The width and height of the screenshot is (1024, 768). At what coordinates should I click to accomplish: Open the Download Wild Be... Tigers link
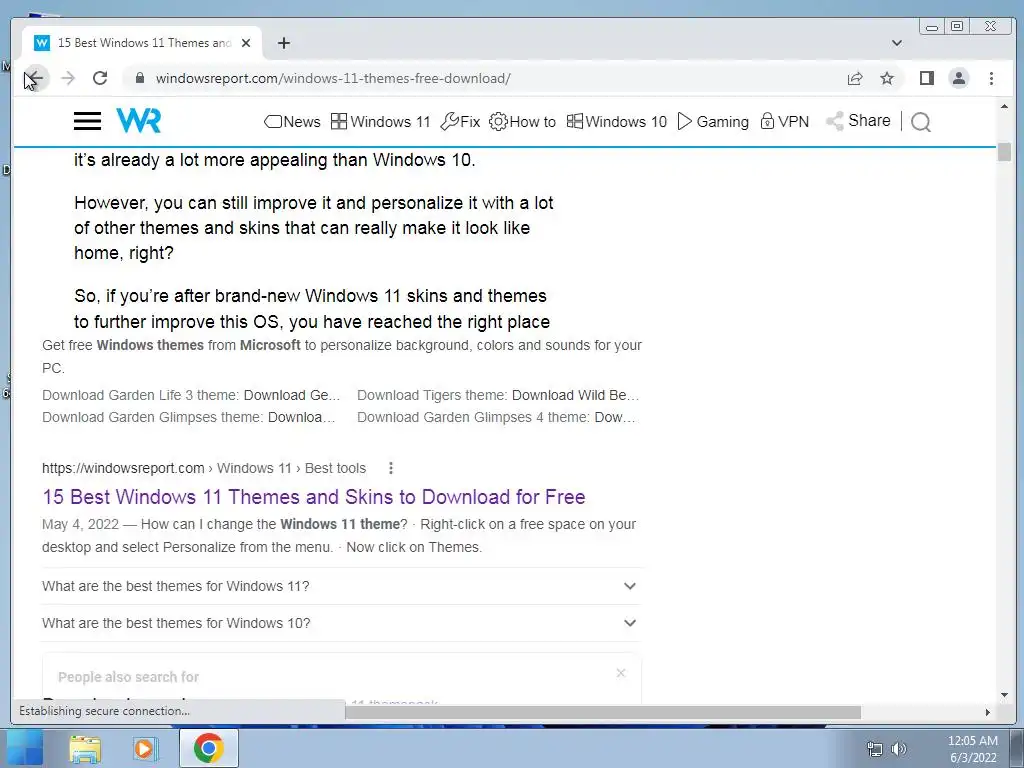(x=575, y=395)
